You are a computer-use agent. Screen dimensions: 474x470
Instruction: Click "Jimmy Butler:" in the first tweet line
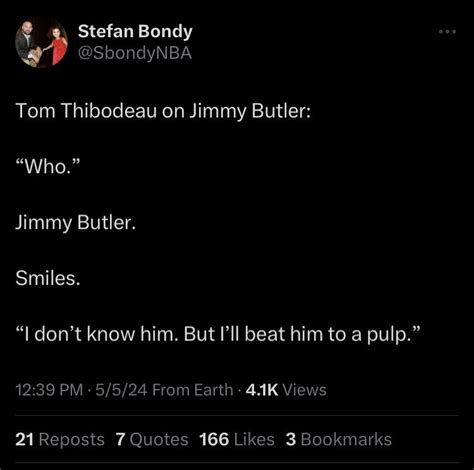pos(250,111)
